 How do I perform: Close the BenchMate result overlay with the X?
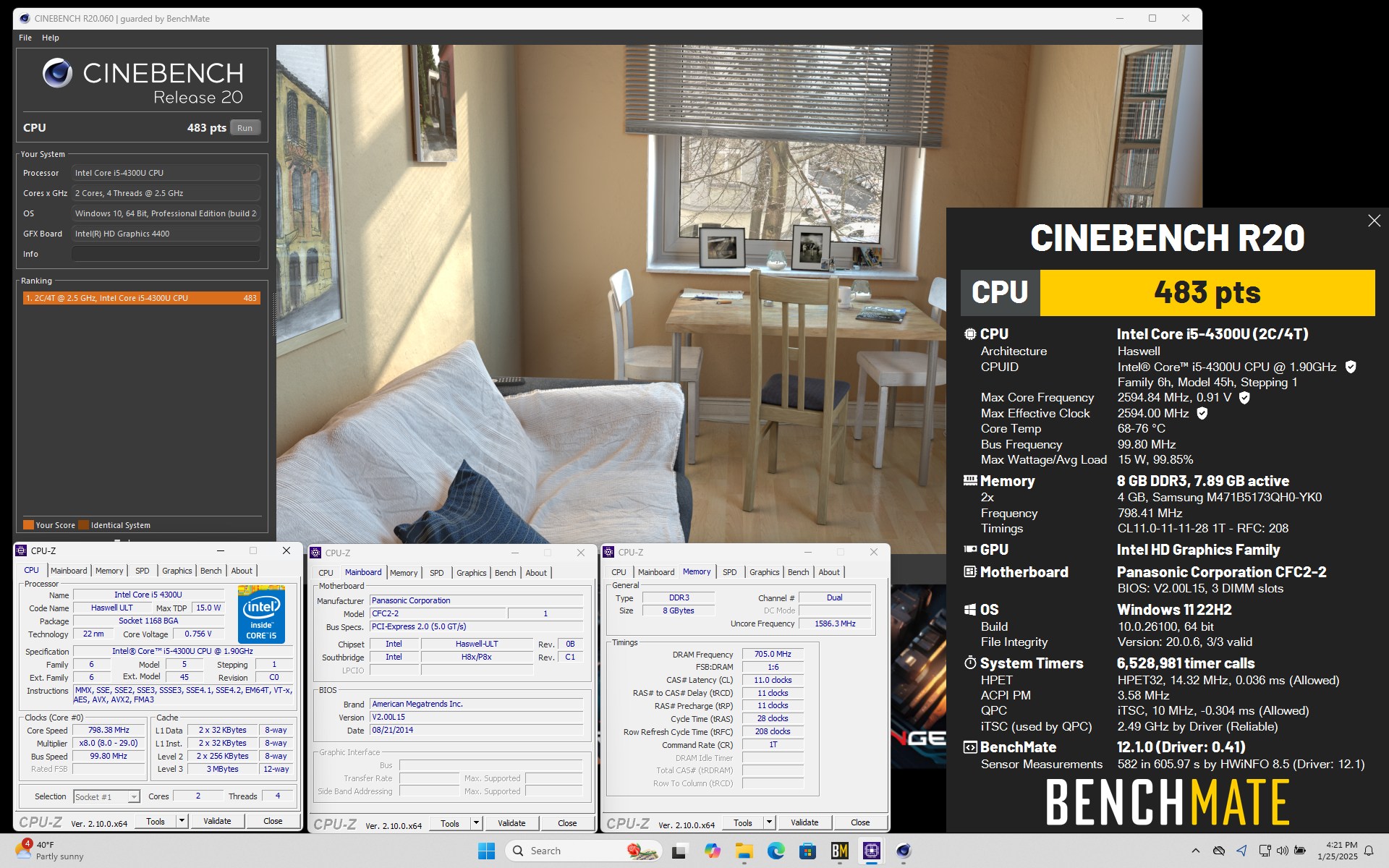click(1374, 221)
